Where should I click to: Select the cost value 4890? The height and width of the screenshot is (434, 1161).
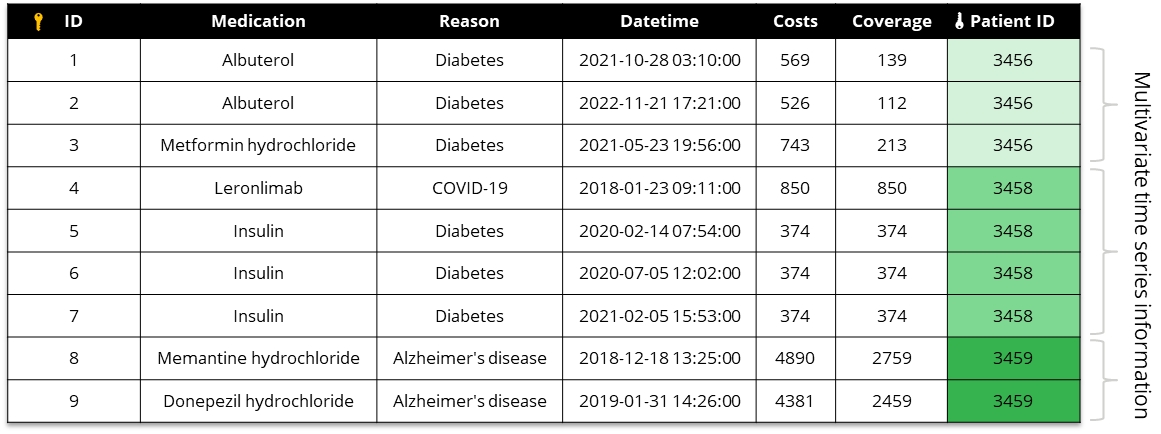(795, 358)
